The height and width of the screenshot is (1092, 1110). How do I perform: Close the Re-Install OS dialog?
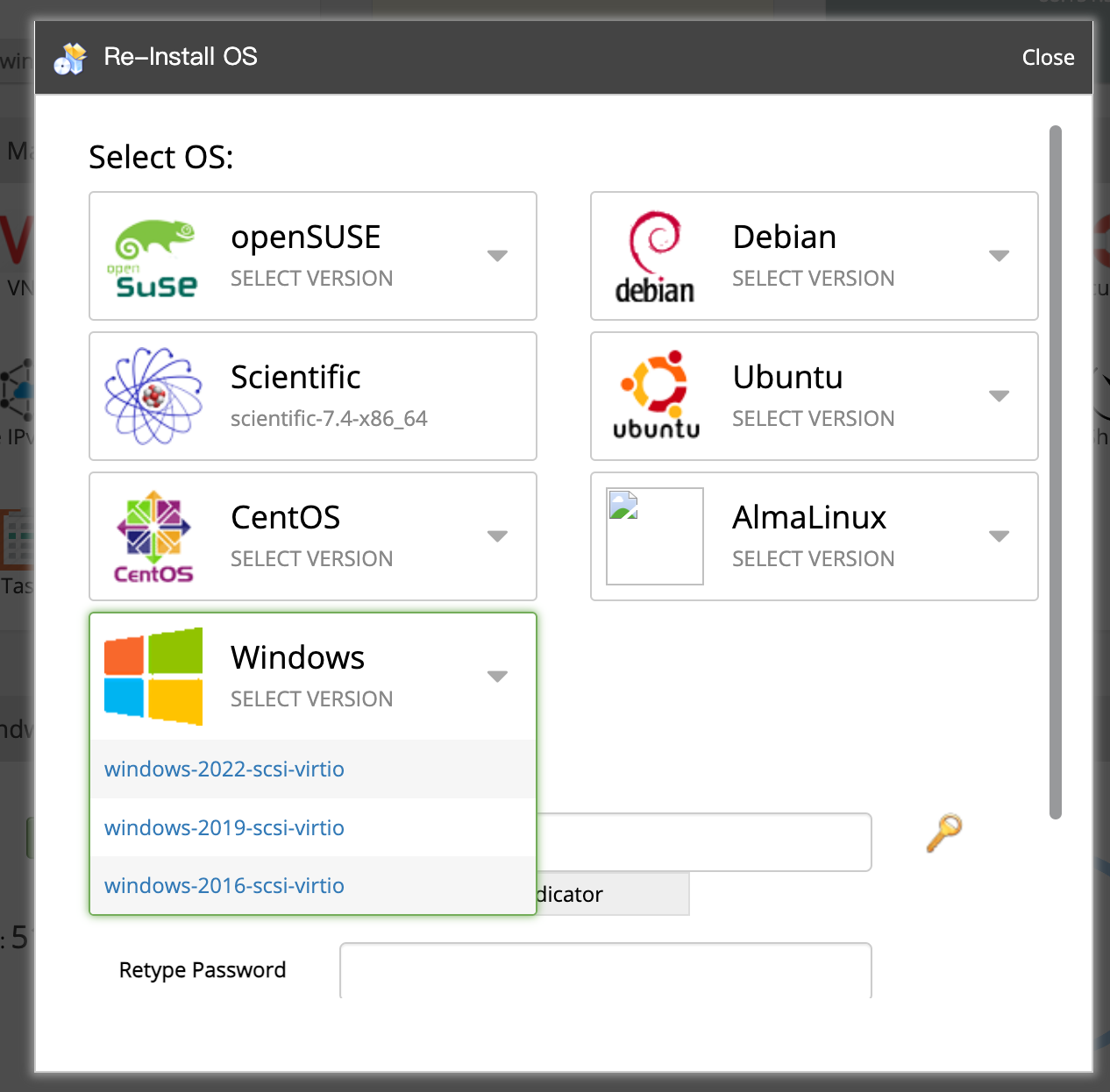[x=1048, y=58]
